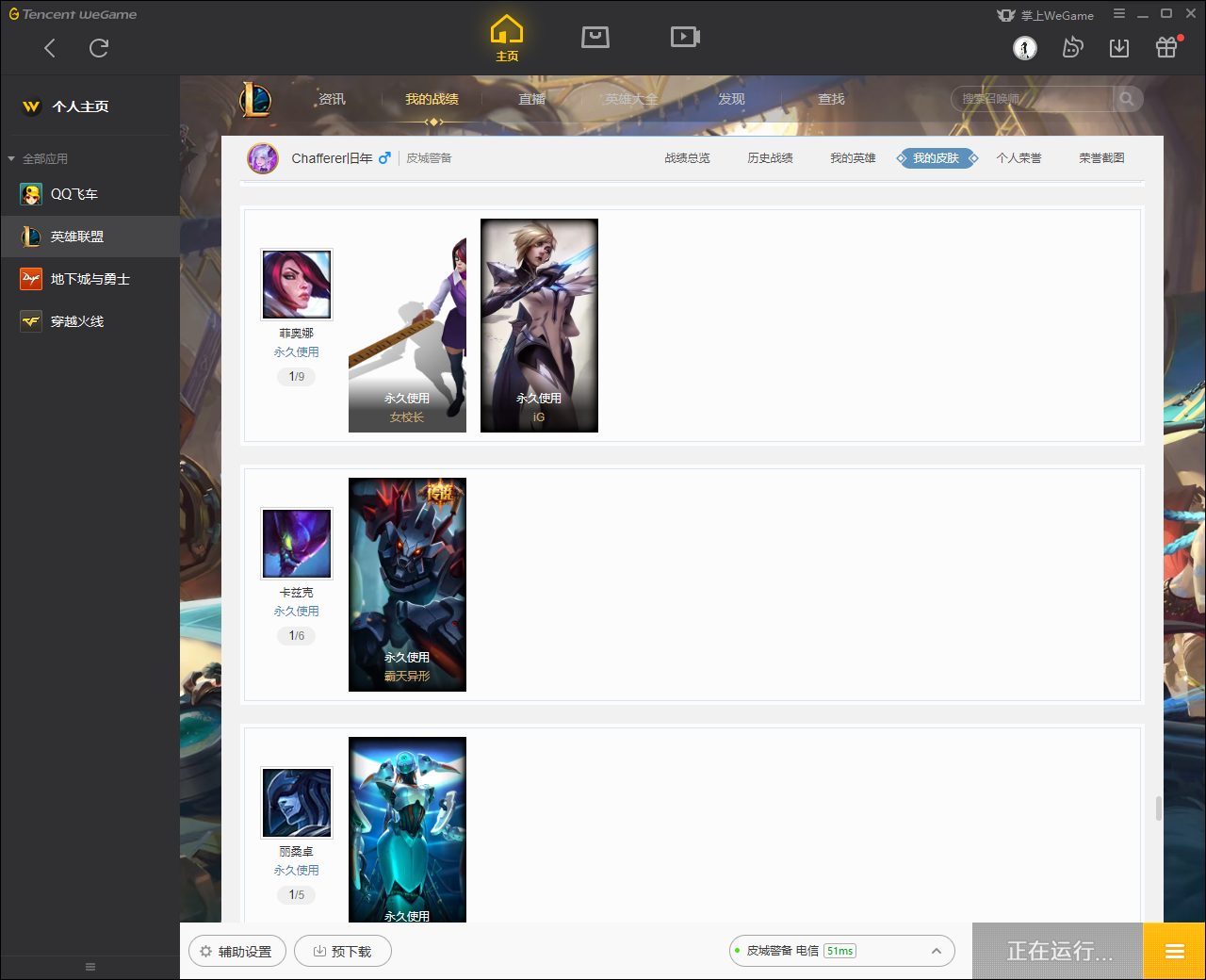1206x980 pixels.
Task: Open the 掌上WeGame mobile app link
Action: 1046,15
